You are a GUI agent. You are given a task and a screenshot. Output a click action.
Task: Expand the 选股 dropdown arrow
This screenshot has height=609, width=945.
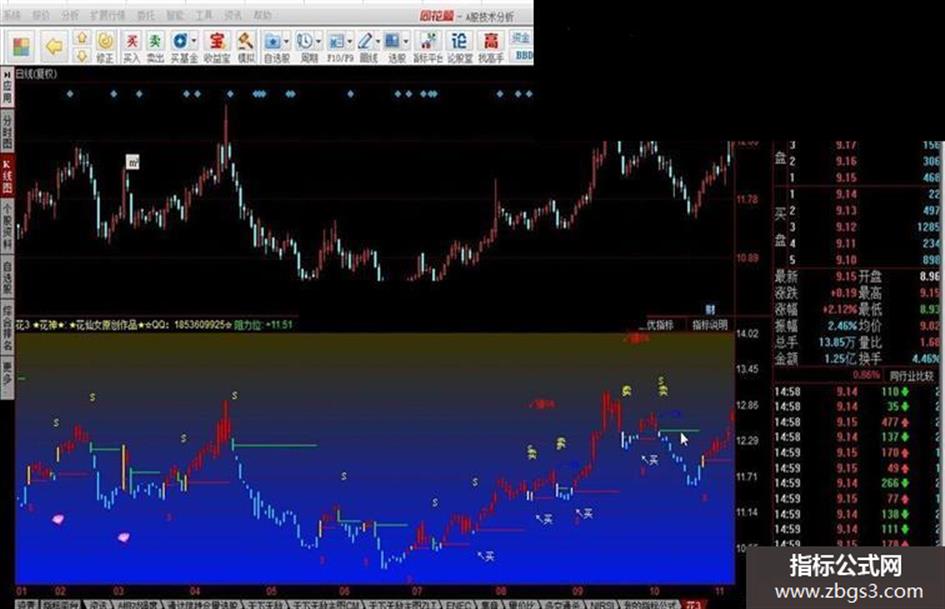coord(407,41)
